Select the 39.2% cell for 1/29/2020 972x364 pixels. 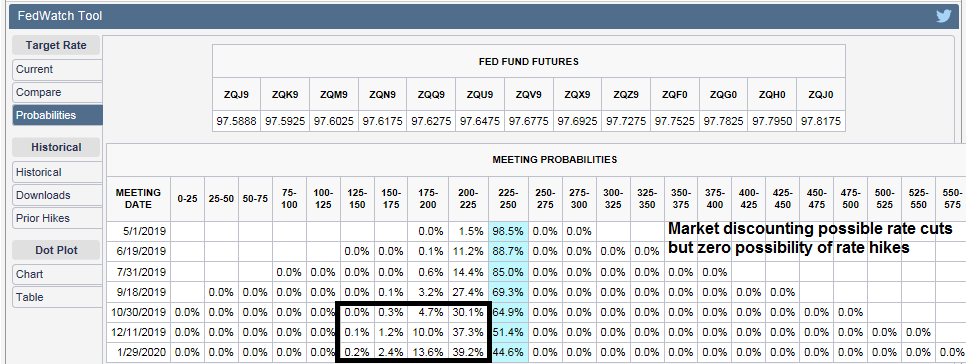coord(469,352)
